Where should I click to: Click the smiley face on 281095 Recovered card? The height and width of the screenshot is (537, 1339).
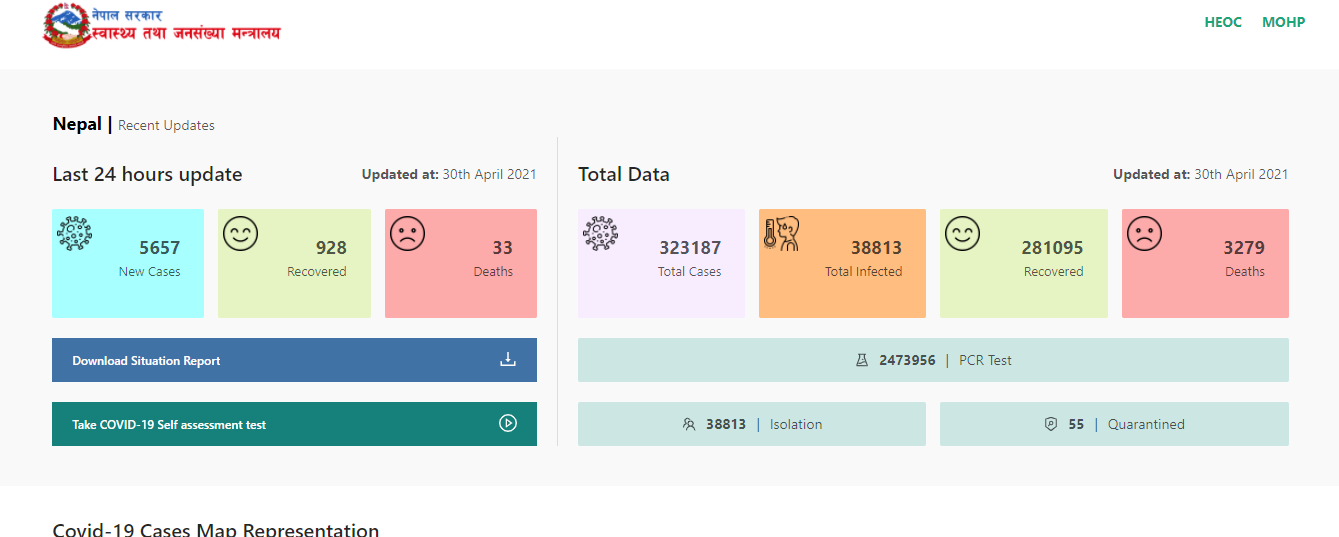962,234
